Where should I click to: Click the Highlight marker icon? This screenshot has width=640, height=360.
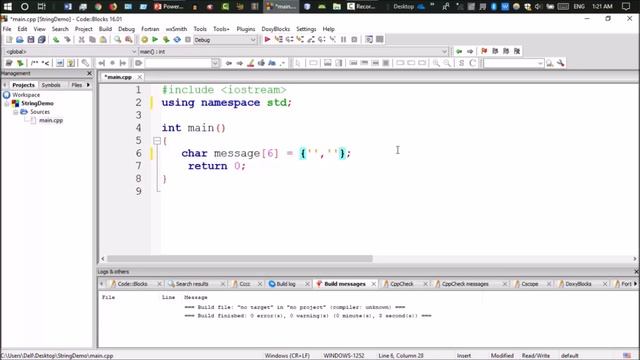251,63
